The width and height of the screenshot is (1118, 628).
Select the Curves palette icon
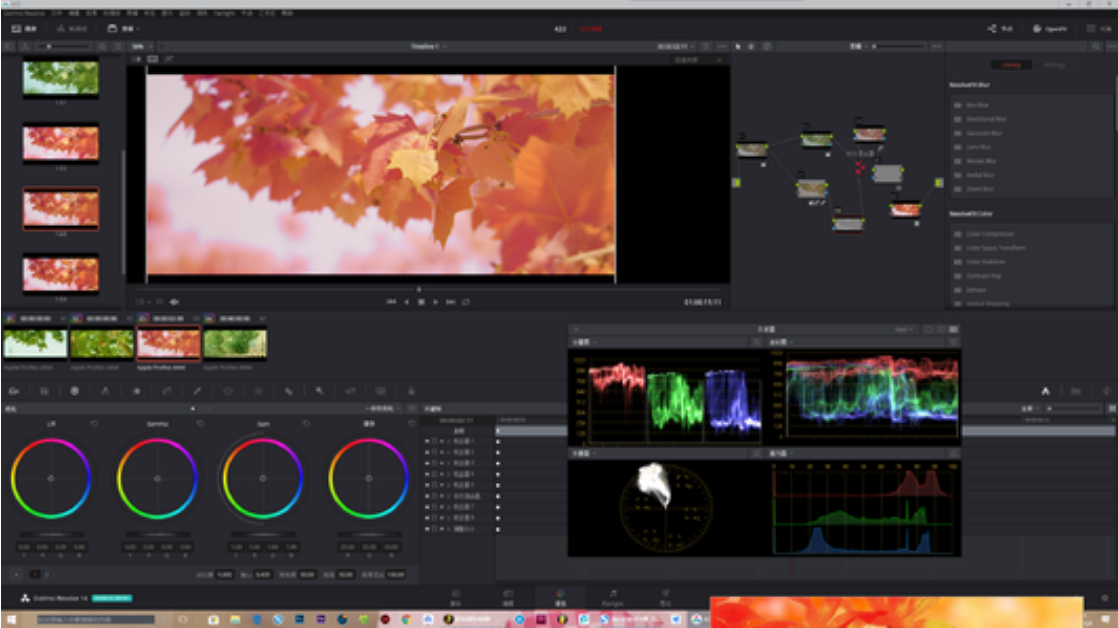pyautogui.click(x=166, y=391)
